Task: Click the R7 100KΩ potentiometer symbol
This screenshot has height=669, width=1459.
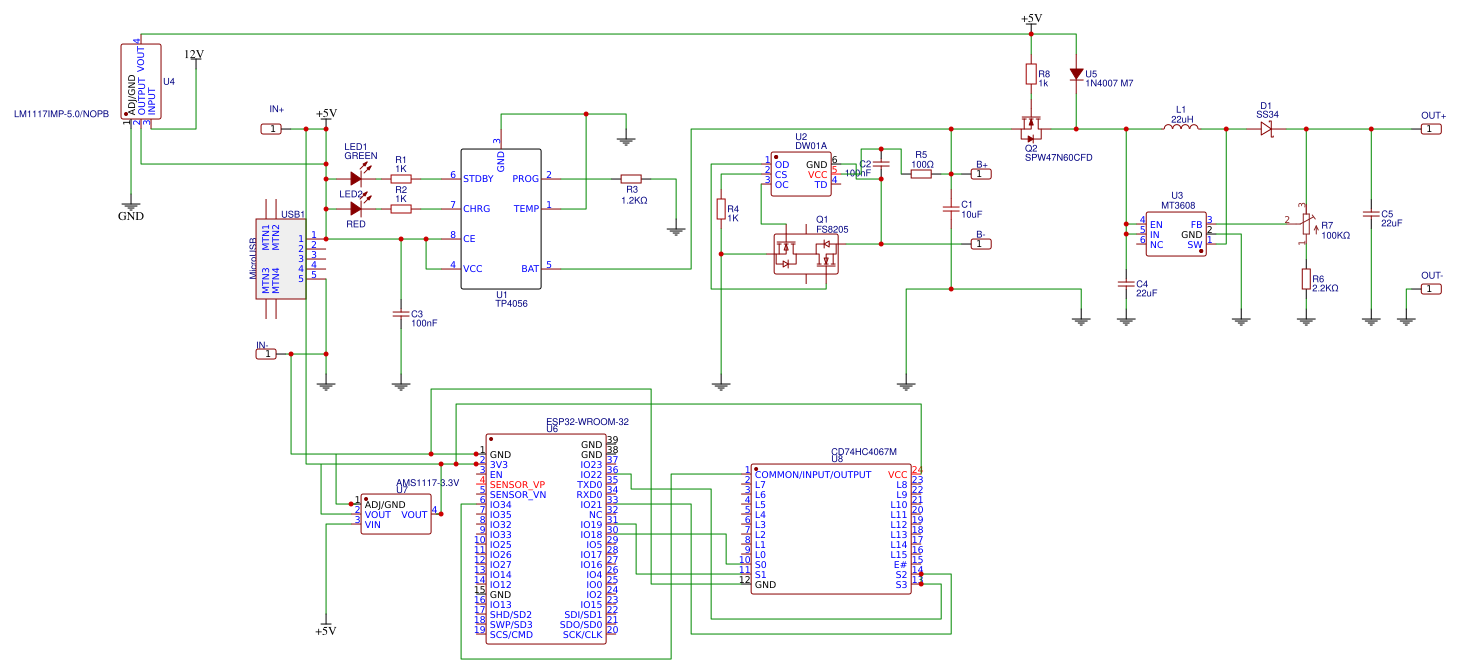Action: click(1307, 225)
